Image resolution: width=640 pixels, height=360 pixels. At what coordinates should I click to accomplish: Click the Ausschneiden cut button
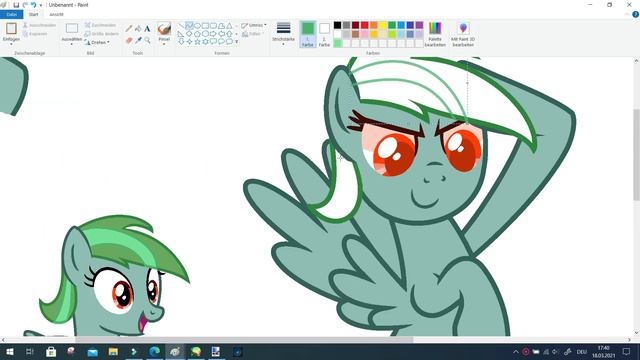39,25
